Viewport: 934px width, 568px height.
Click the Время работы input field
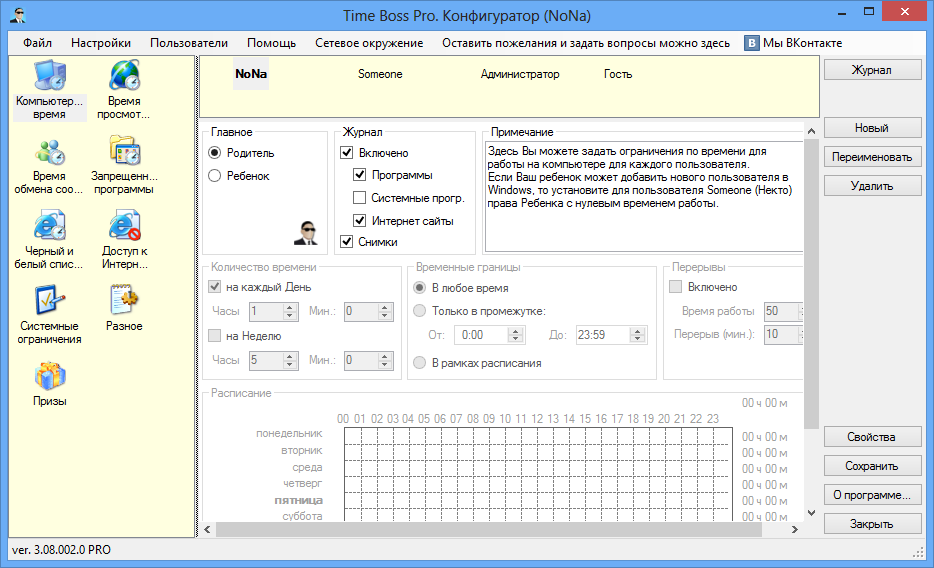click(783, 311)
